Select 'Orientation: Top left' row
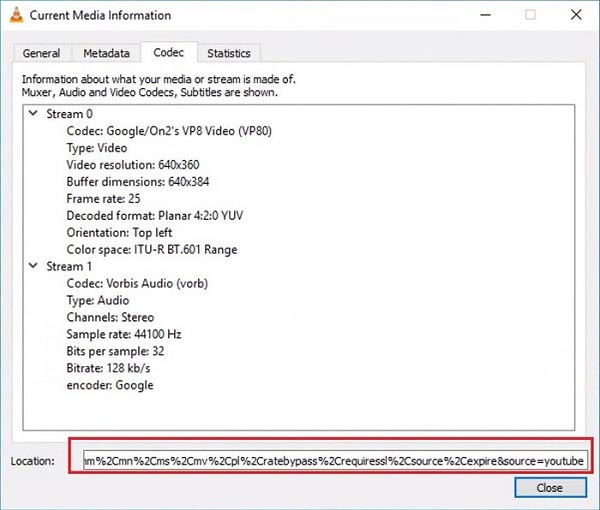 pos(119,233)
